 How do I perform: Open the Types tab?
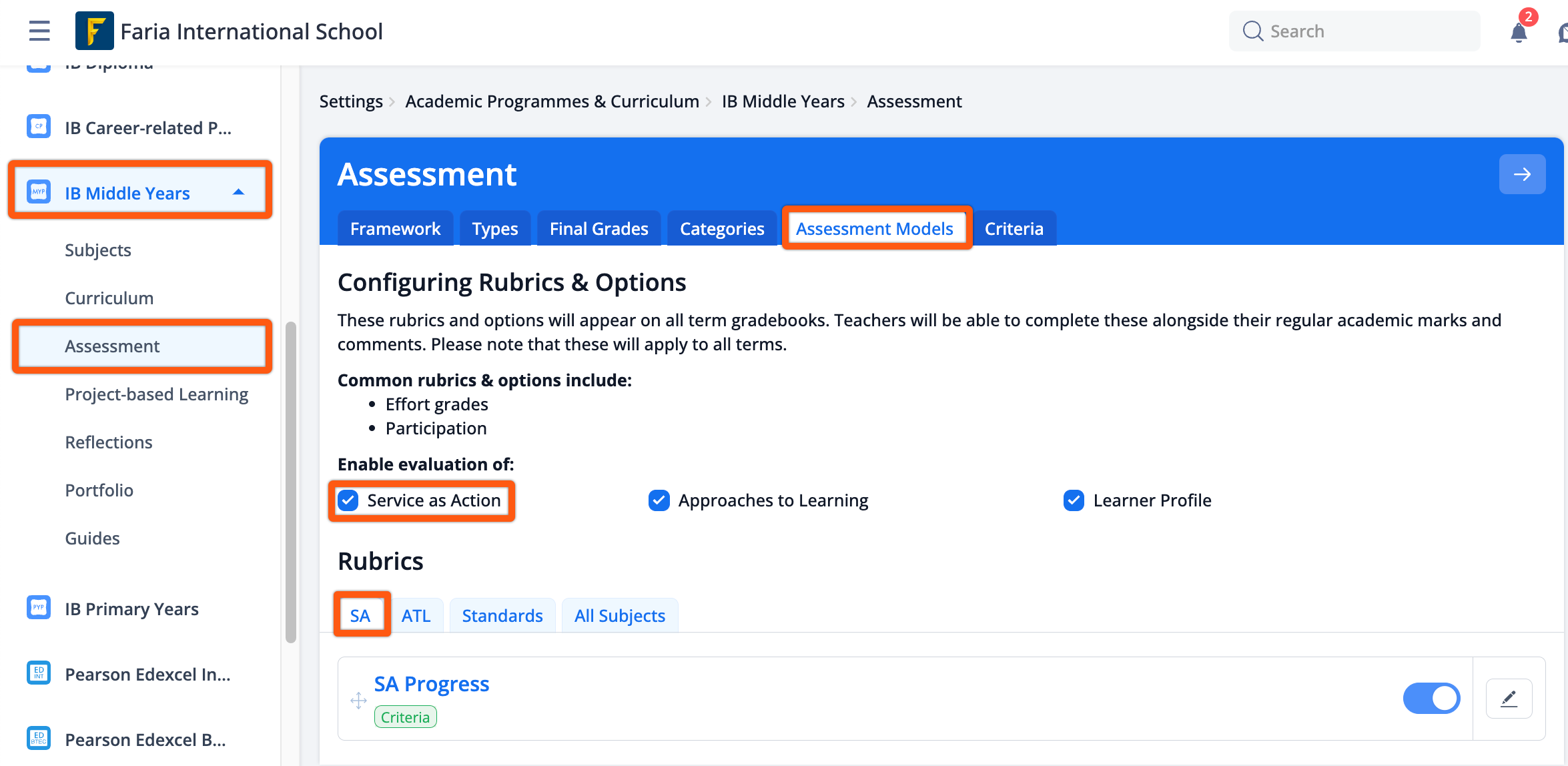pos(495,229)
